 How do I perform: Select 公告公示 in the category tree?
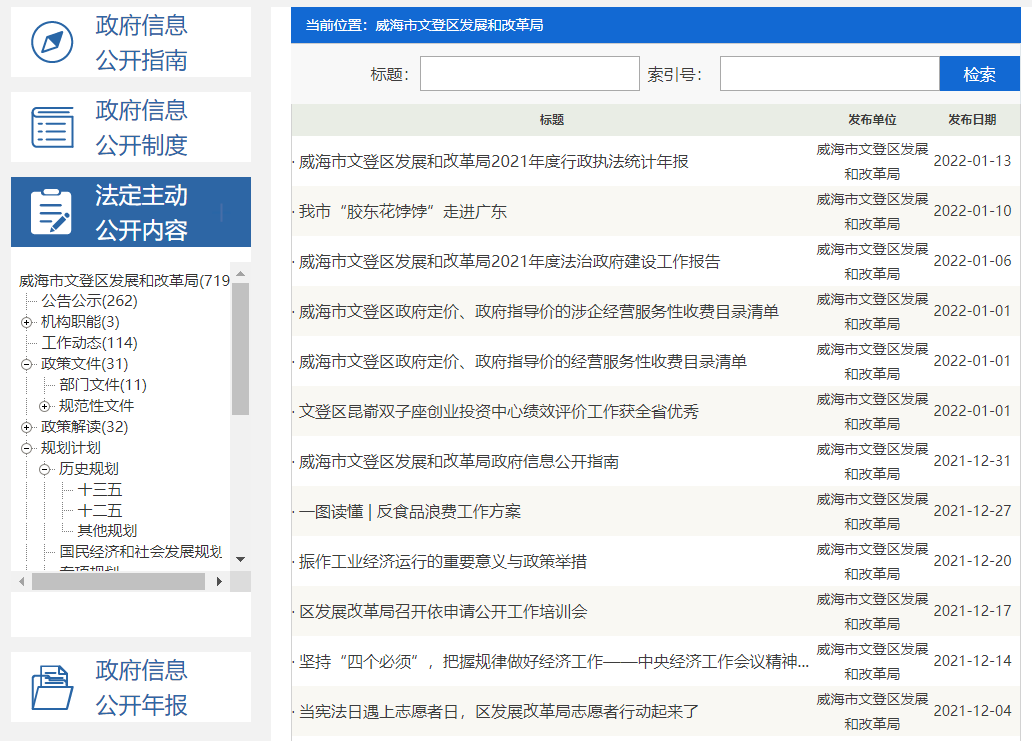pyautogui.click(x=89, y=301)
